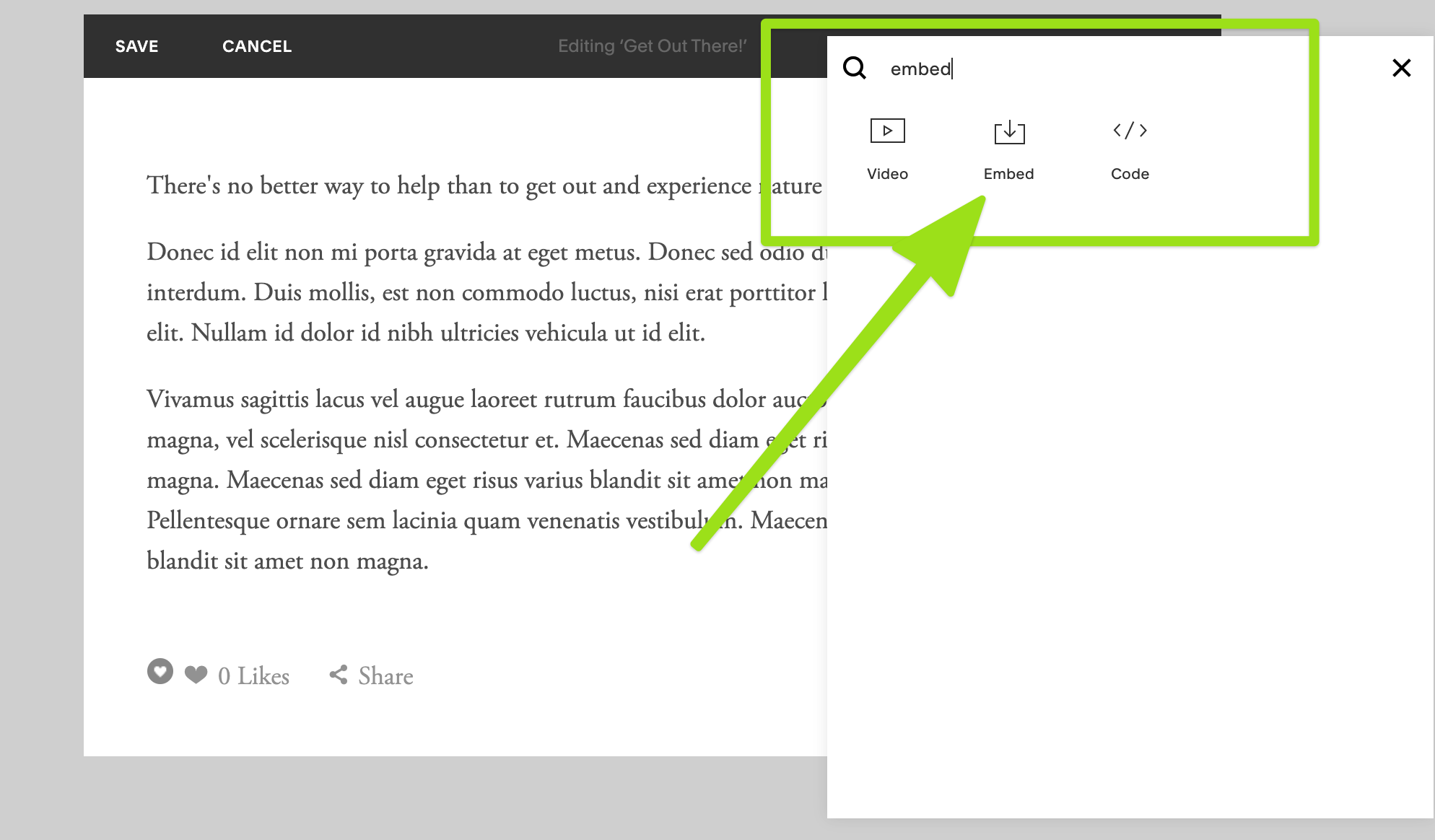This screenshot has width=1435, height=840.
Task: Click the paragraph starting 'There's no better way'
Action: point(448,185)
